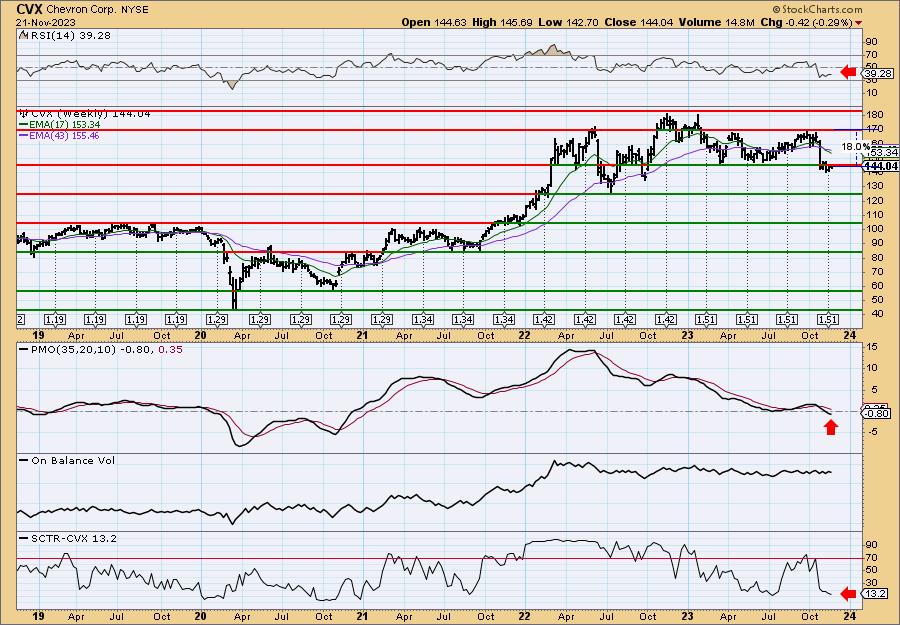Click the purple EMA(43) legend line swatch
This screenshot has width=900, height=625.
[x=23, y=136]
